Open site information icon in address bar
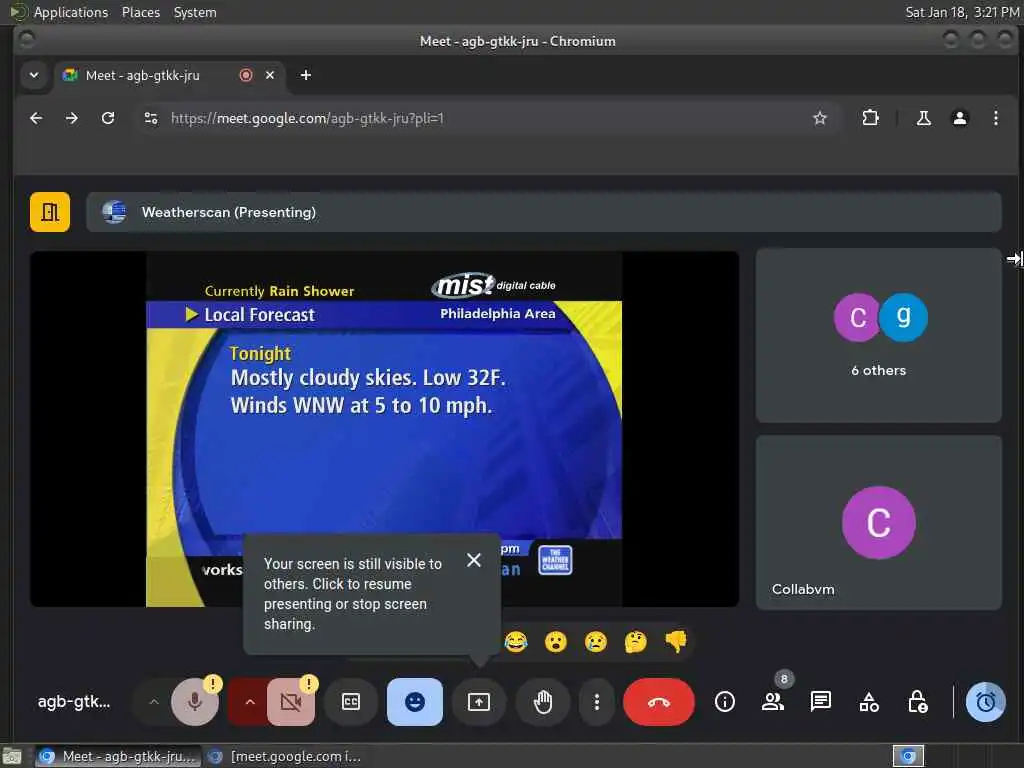Image resolution: width=1024 pixels, height=768 pixels. pyautogui.click(x=151, y=118)
